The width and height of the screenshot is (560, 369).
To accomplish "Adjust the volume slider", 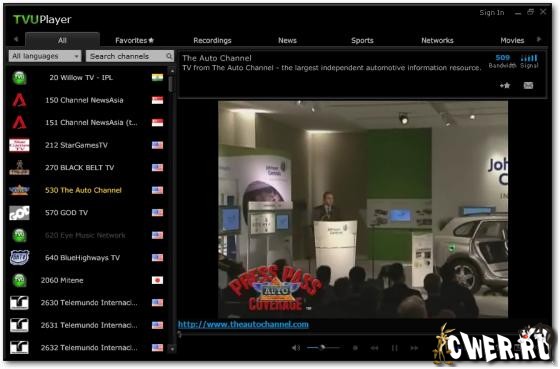I will pos(324,347).
